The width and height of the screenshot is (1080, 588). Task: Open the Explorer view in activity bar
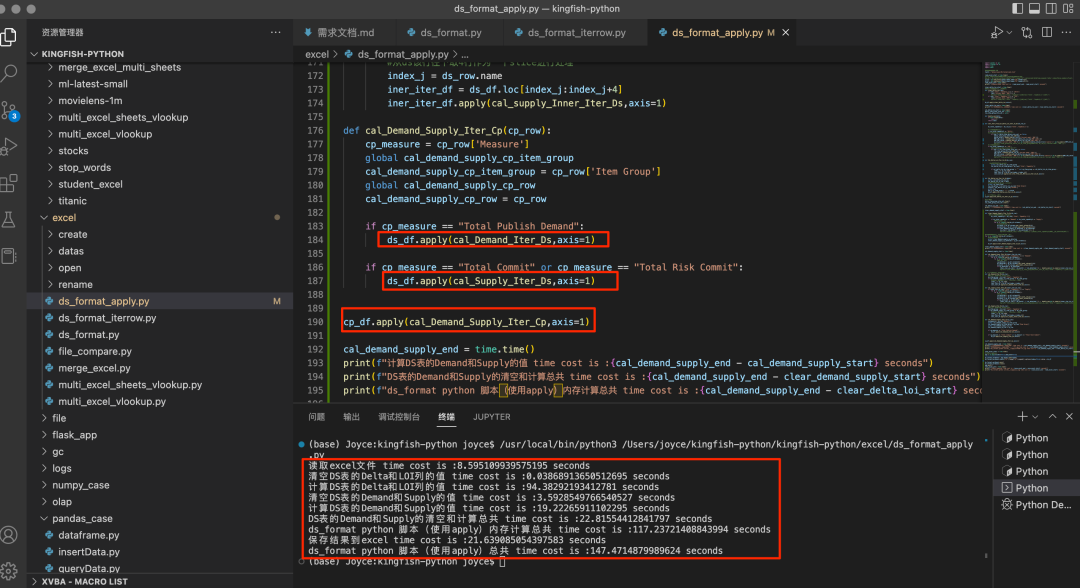pyautogui.click(x=9, y=36)
